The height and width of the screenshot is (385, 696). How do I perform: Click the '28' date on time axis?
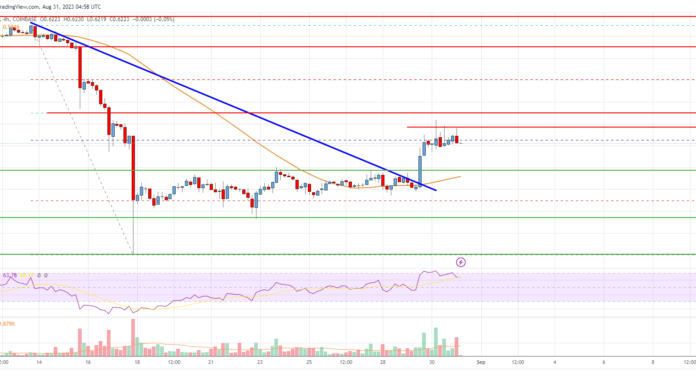pyautogui.click(x=383, y=362)
